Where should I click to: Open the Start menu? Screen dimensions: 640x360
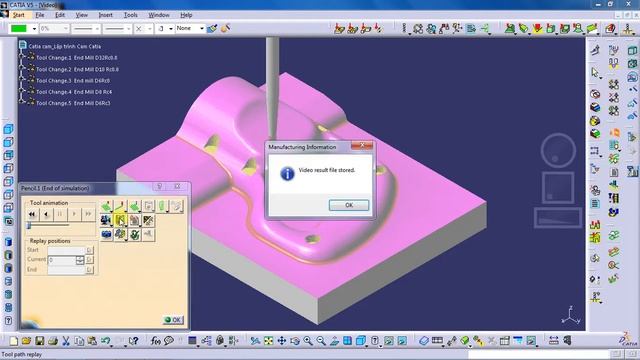(x=18, y=15)
